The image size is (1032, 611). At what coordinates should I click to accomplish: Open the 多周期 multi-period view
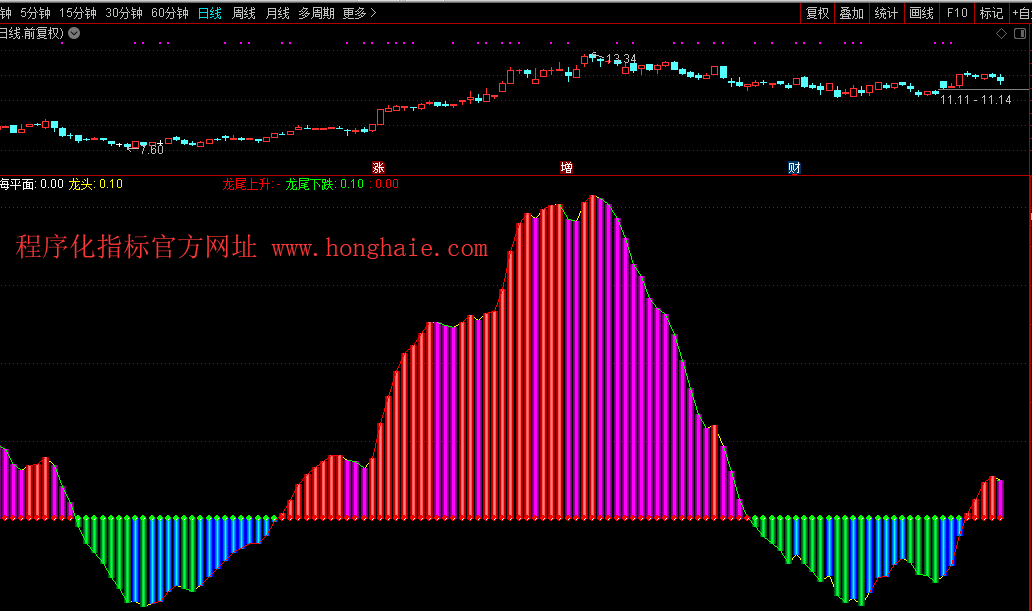tap(316, 13)
